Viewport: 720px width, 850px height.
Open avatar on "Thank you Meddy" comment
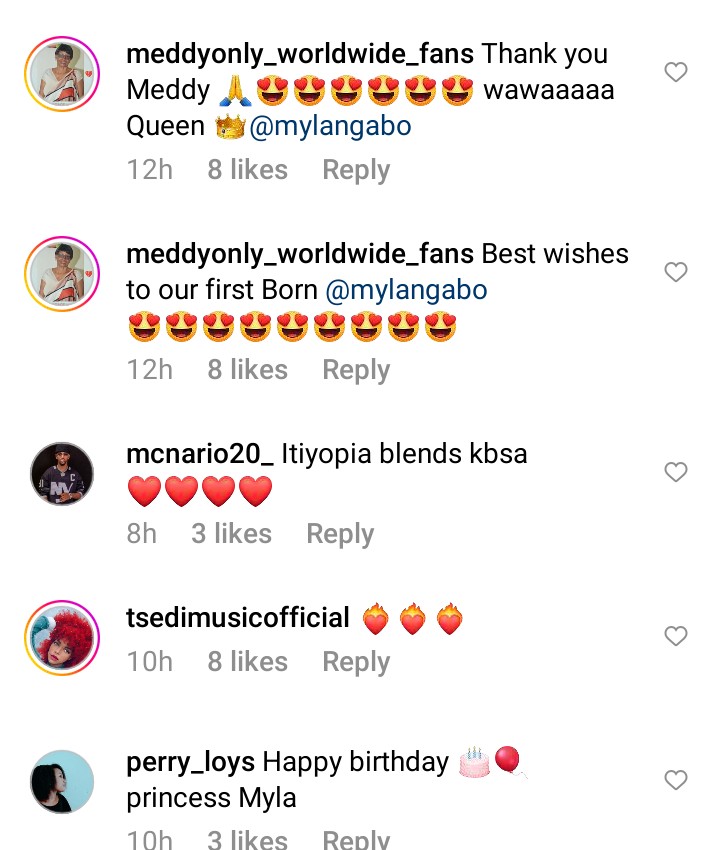click(x=62, y=75)
